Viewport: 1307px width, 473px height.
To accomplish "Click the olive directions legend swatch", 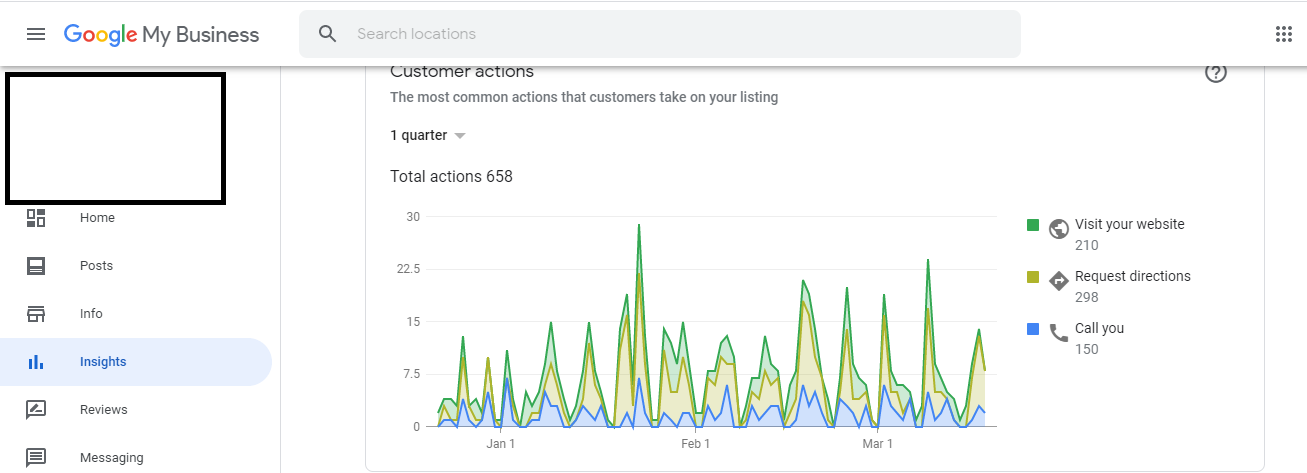I will (x=1033, y=277).
